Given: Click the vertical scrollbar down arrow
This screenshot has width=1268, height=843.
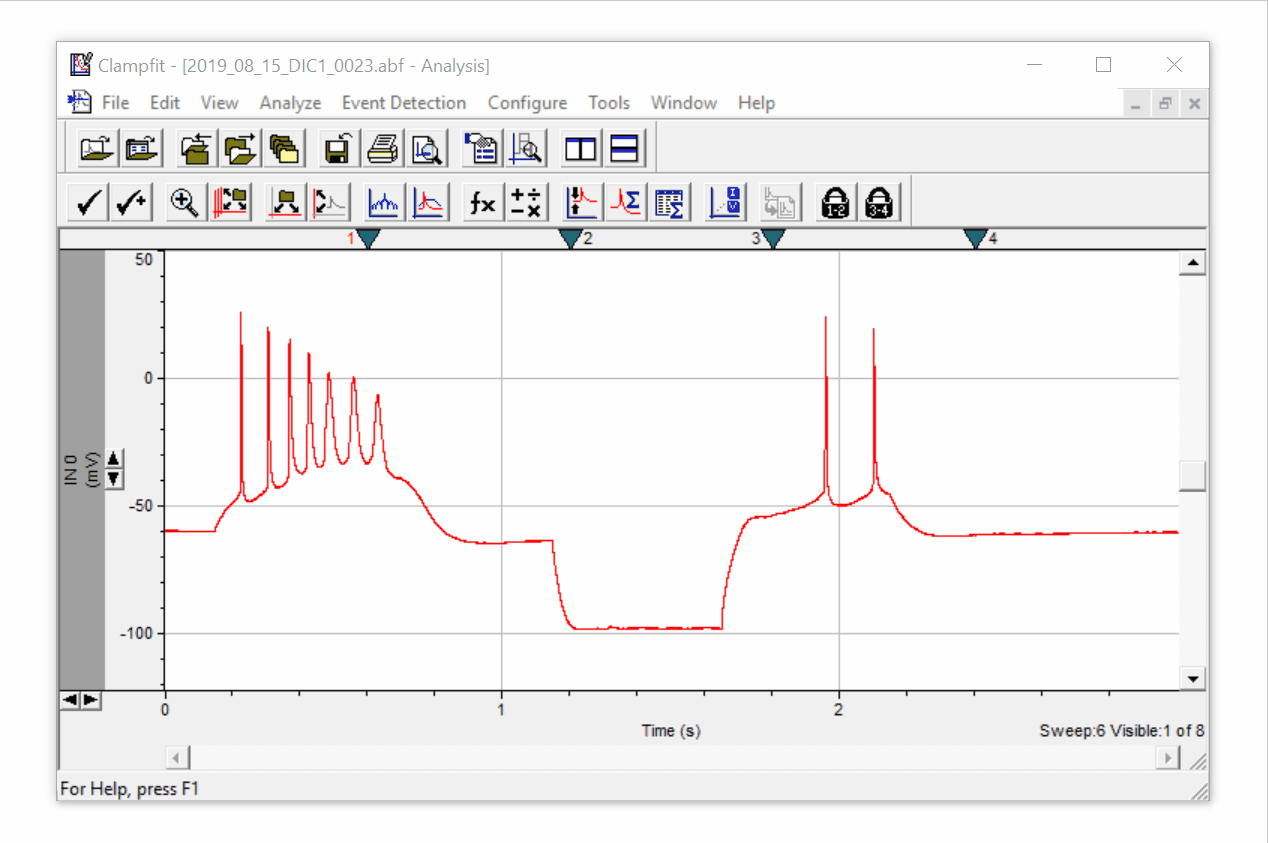Looking at the screenshot, I should (1192, 678).
